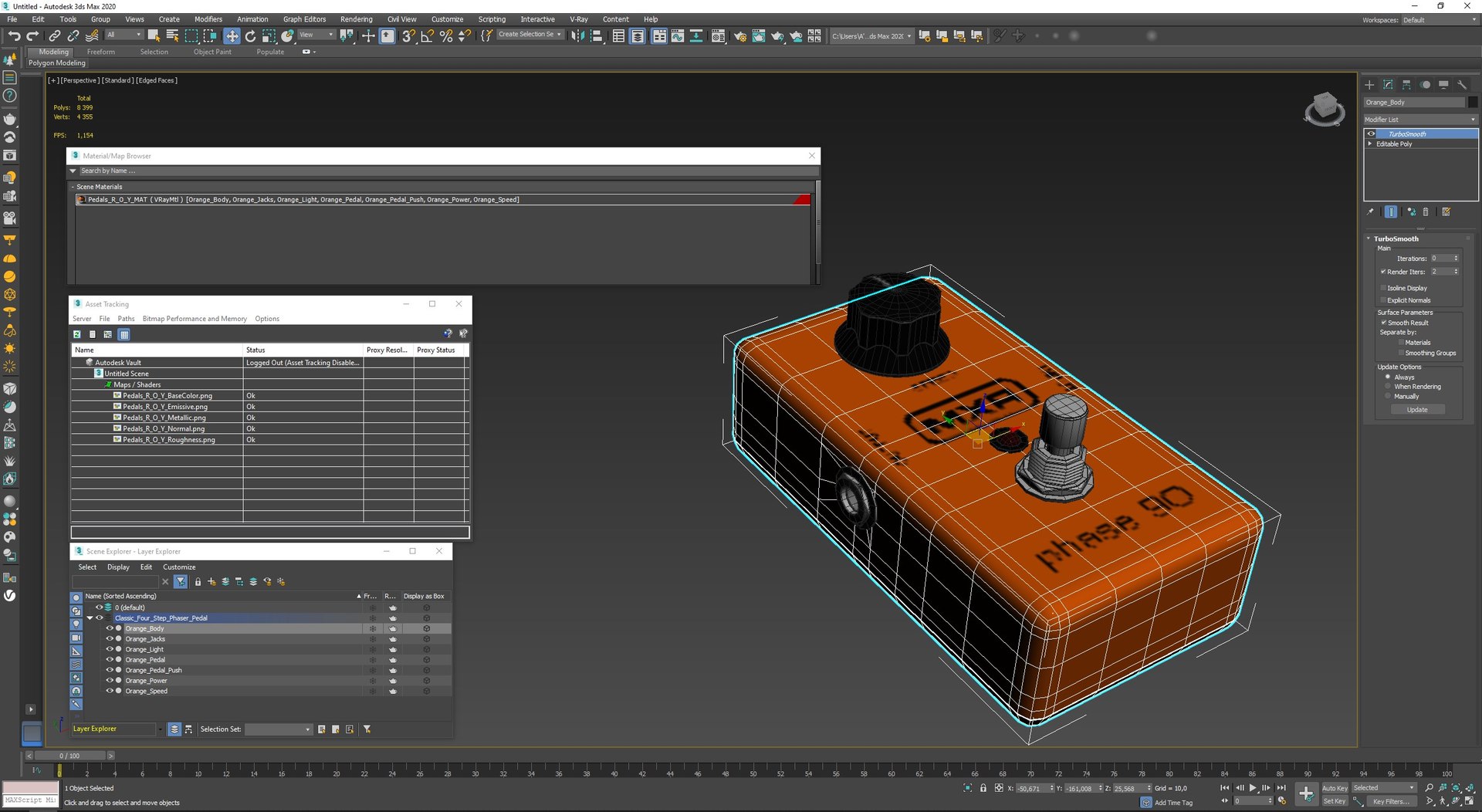Click the Play Animation button
Viewport: 1482px width, 812px height.
pos(1253,788)
